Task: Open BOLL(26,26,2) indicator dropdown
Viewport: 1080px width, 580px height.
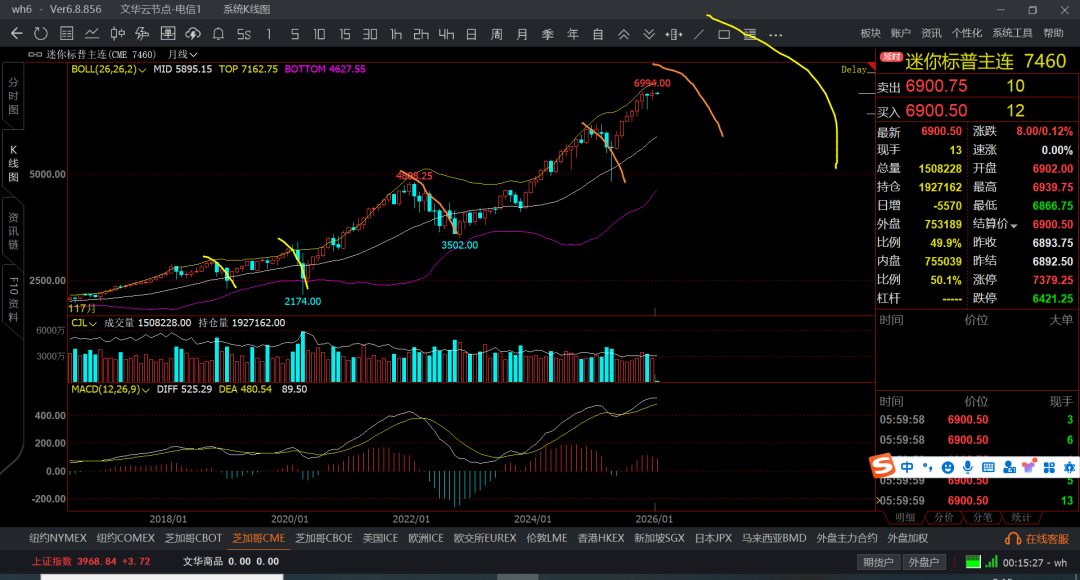Action: click(x=108, y=70)
